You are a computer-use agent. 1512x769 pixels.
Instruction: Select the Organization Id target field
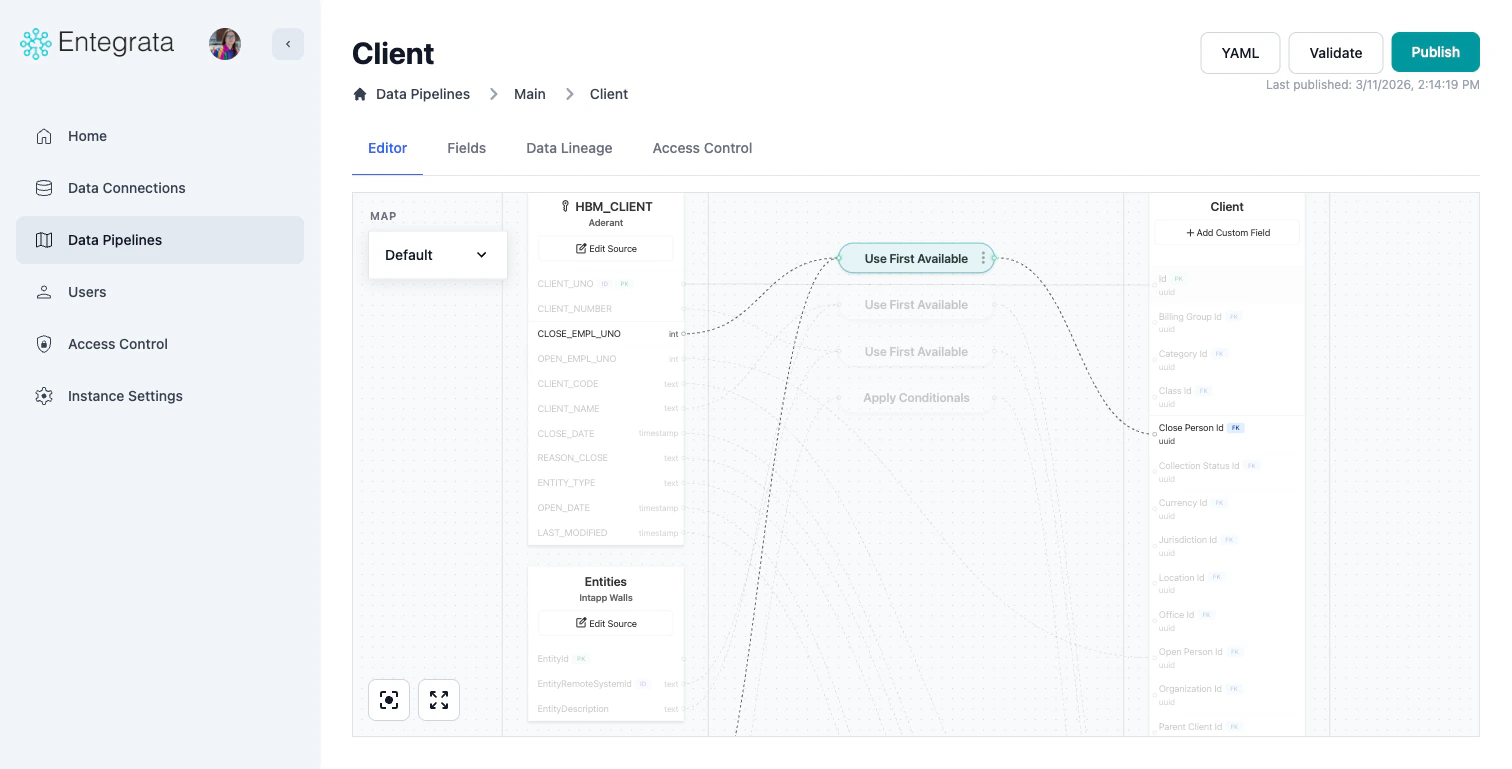tap(1227, 695)
